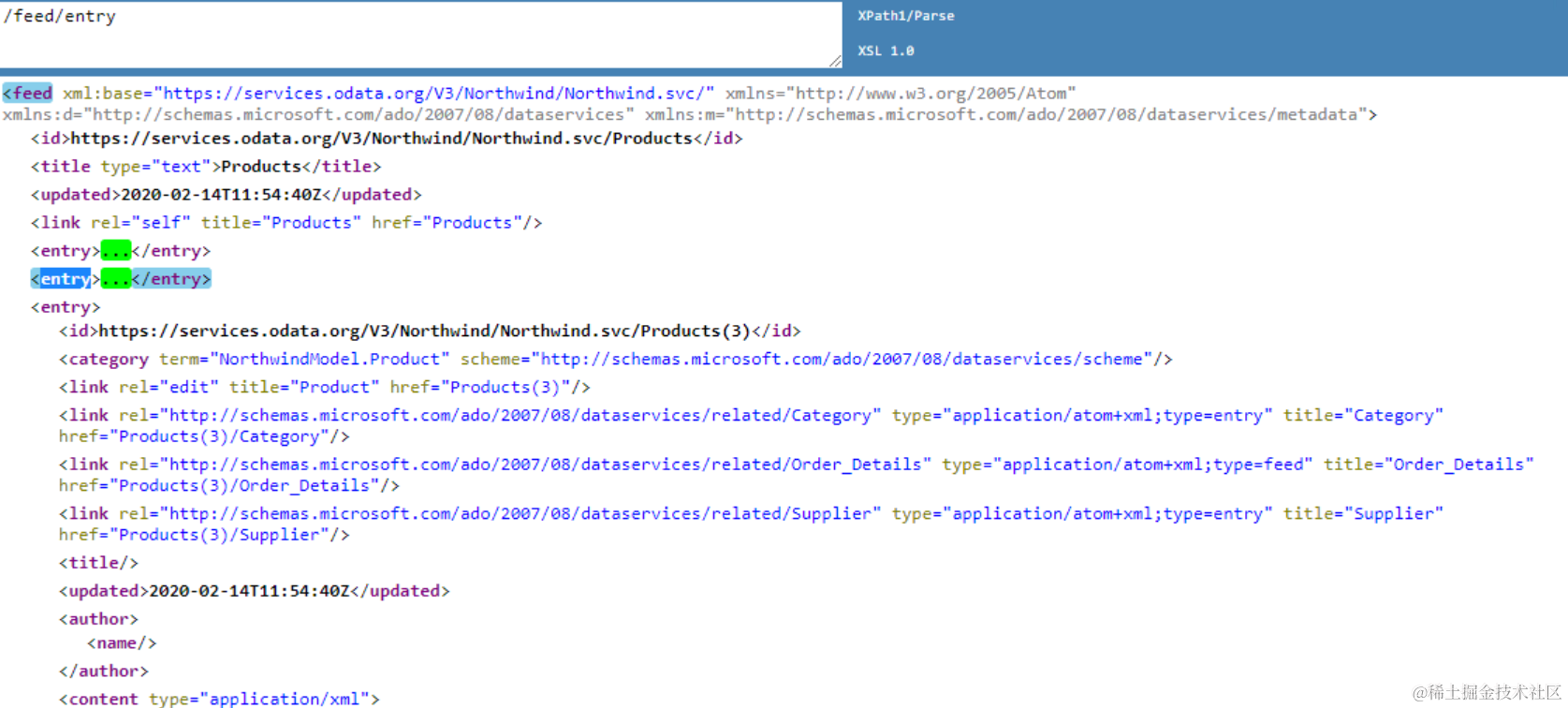
Task: Click the related/Order_Details link rel URL
Action: tap(546, 465)
